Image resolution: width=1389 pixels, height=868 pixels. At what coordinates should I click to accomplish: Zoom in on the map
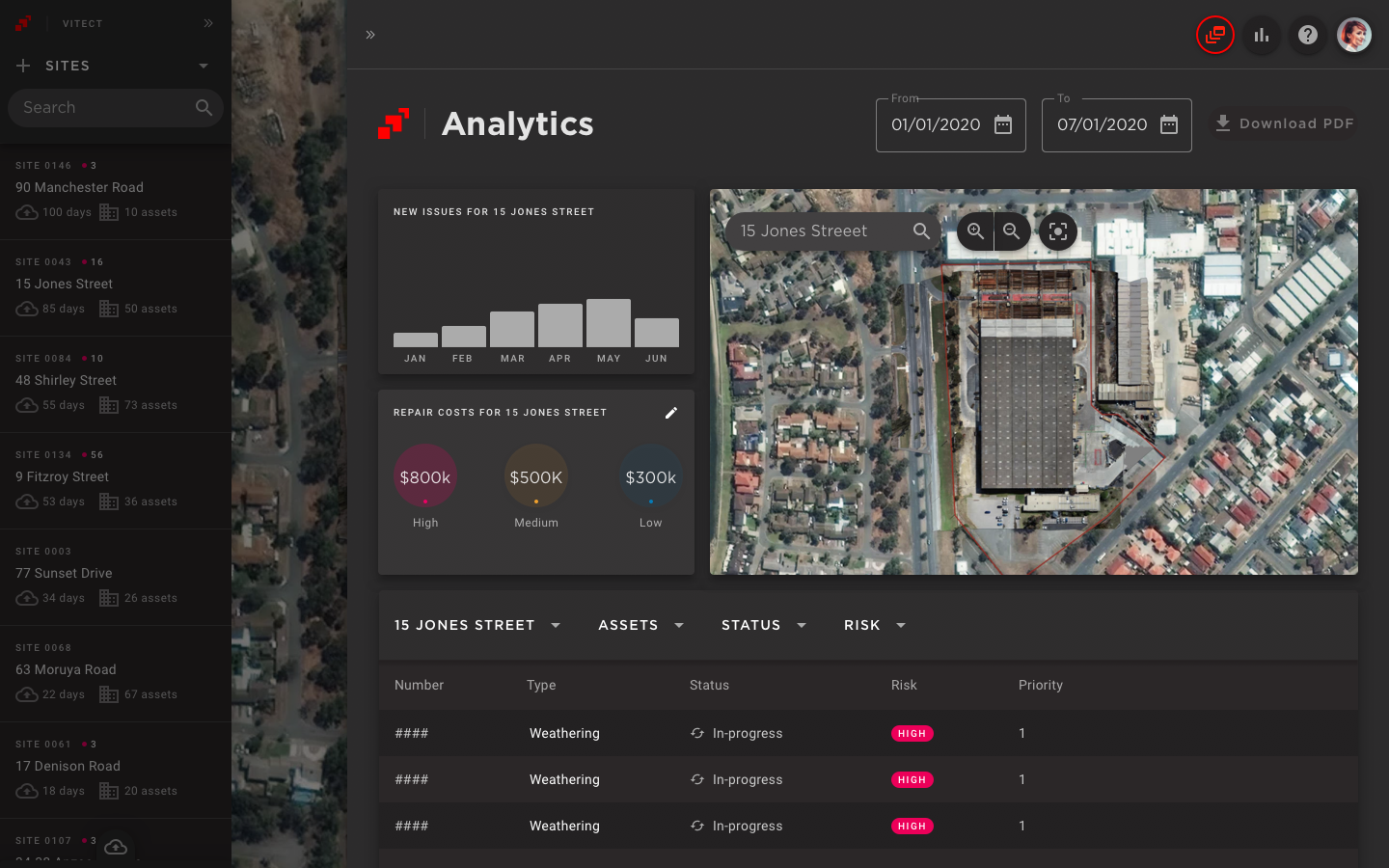coord(975,231)
